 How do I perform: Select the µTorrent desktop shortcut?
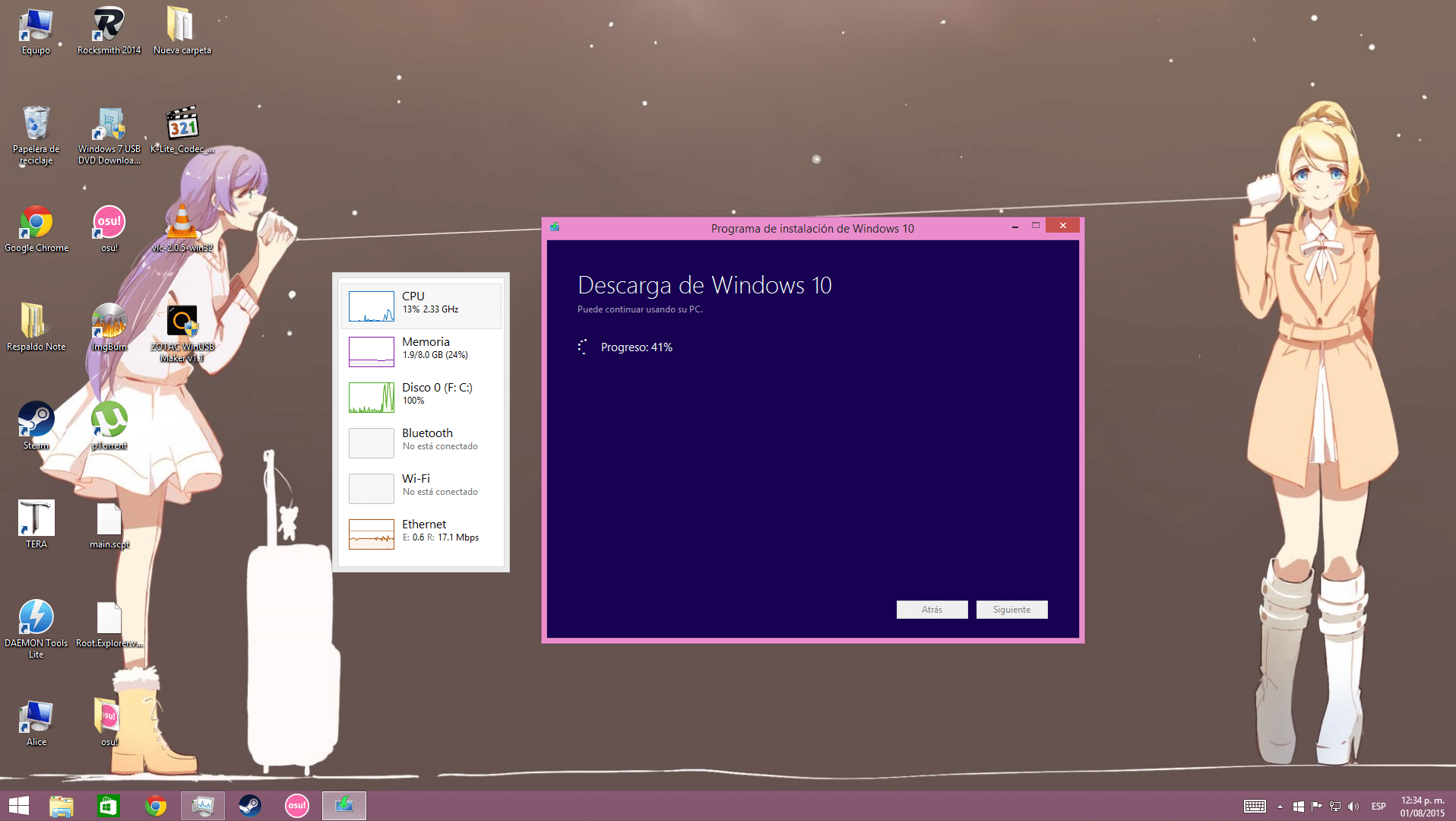click(109, 426)
